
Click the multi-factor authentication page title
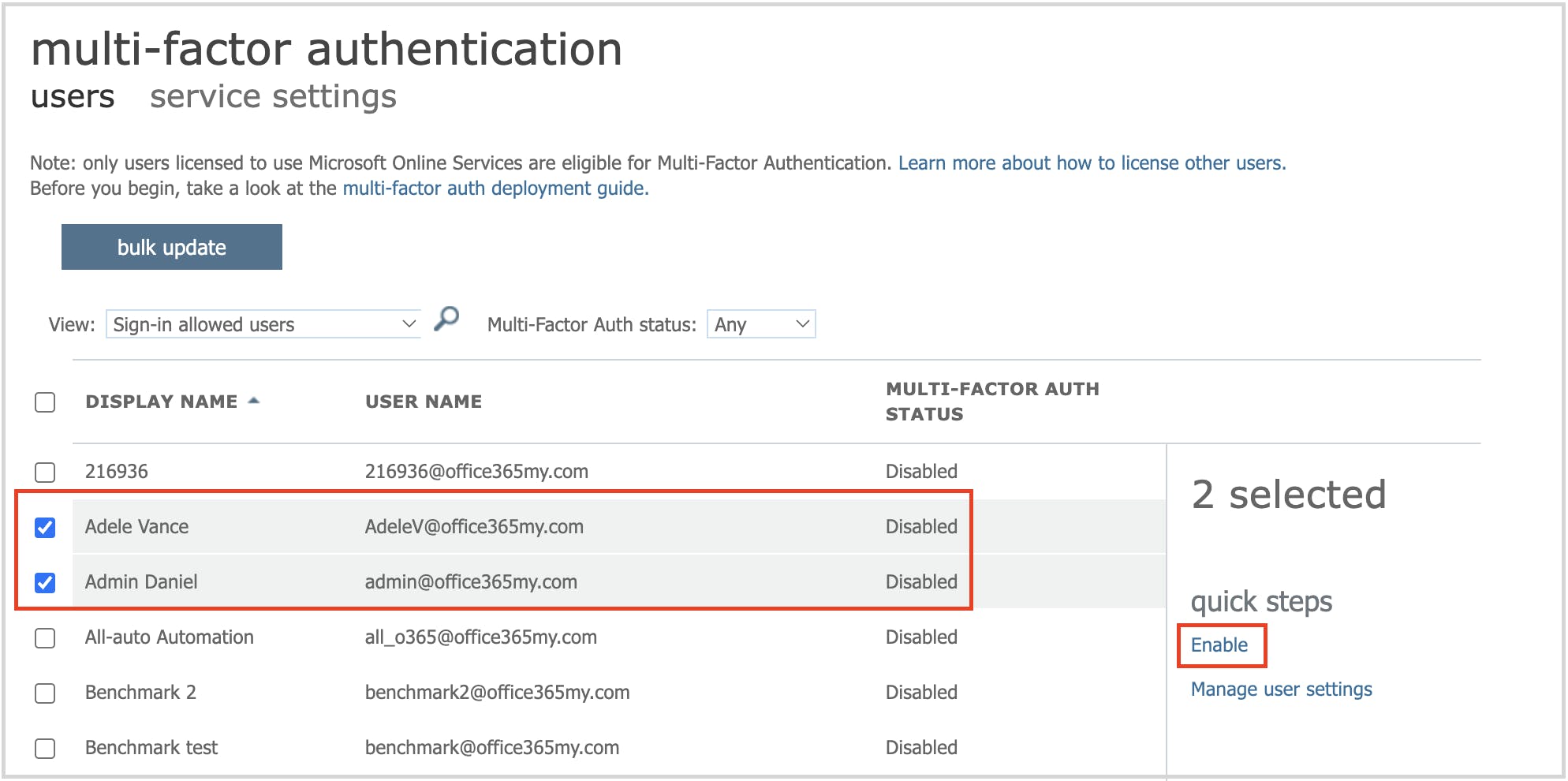[327, 48]
